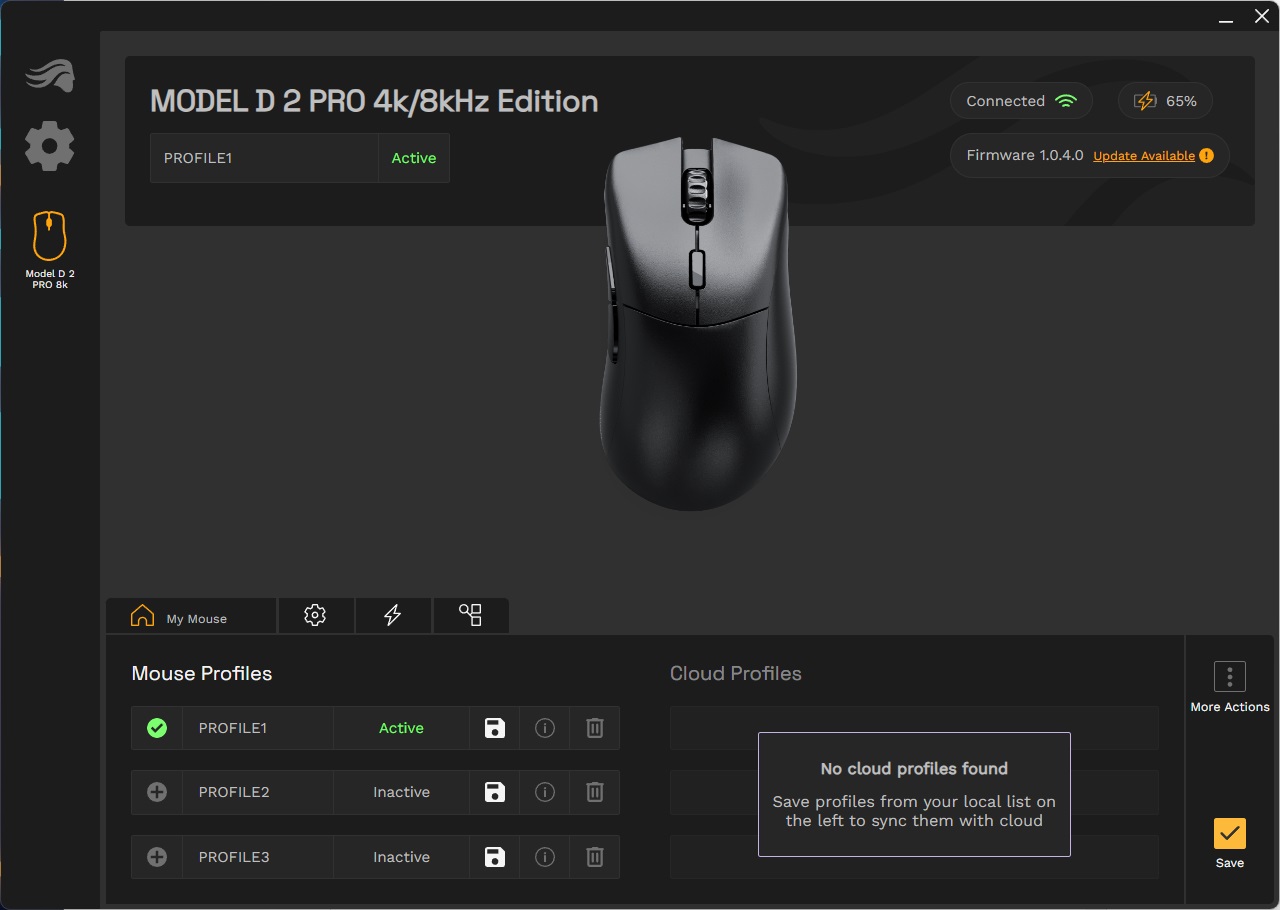Switch to the key binding shapes tab

pyautogui.click(x=470, y=616)
